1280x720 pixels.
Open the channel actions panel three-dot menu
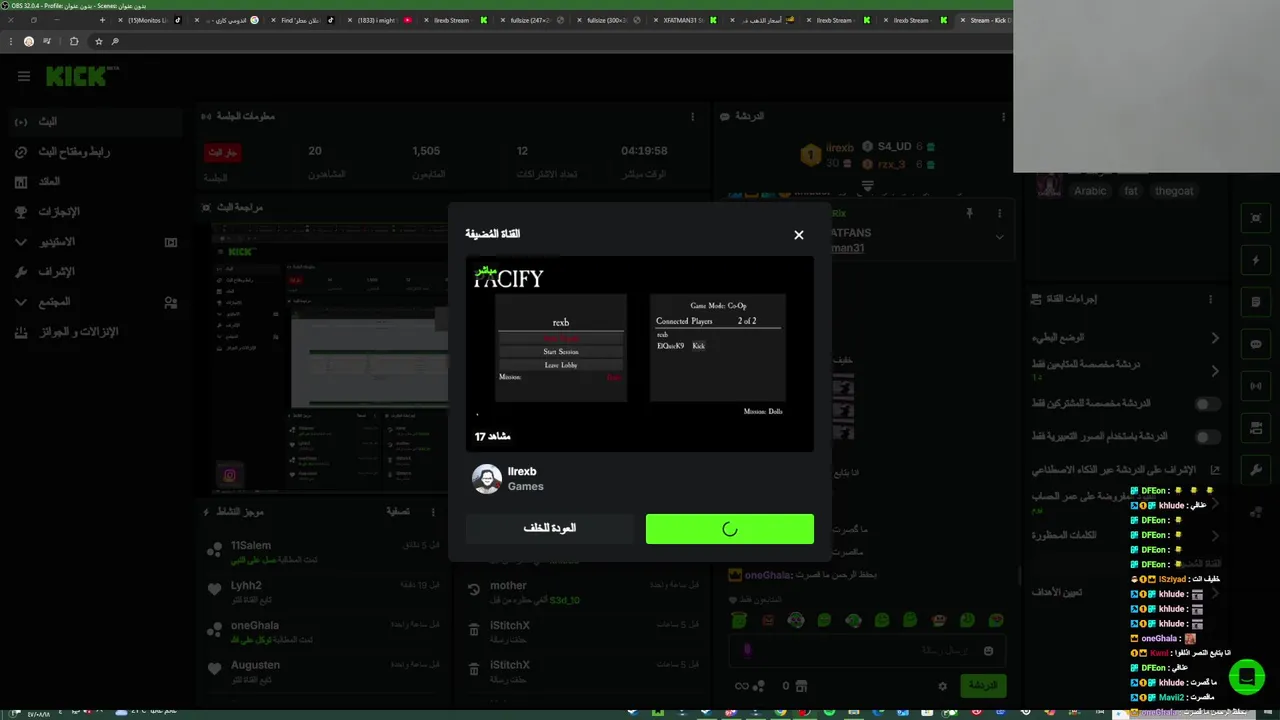(x=1210, y=299)
